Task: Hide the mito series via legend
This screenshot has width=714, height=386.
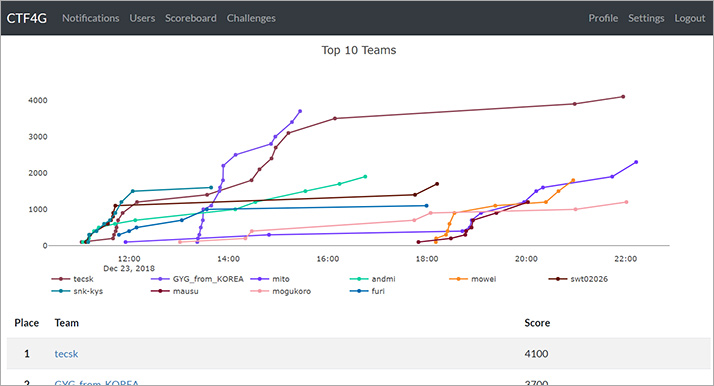Action: 270,279
